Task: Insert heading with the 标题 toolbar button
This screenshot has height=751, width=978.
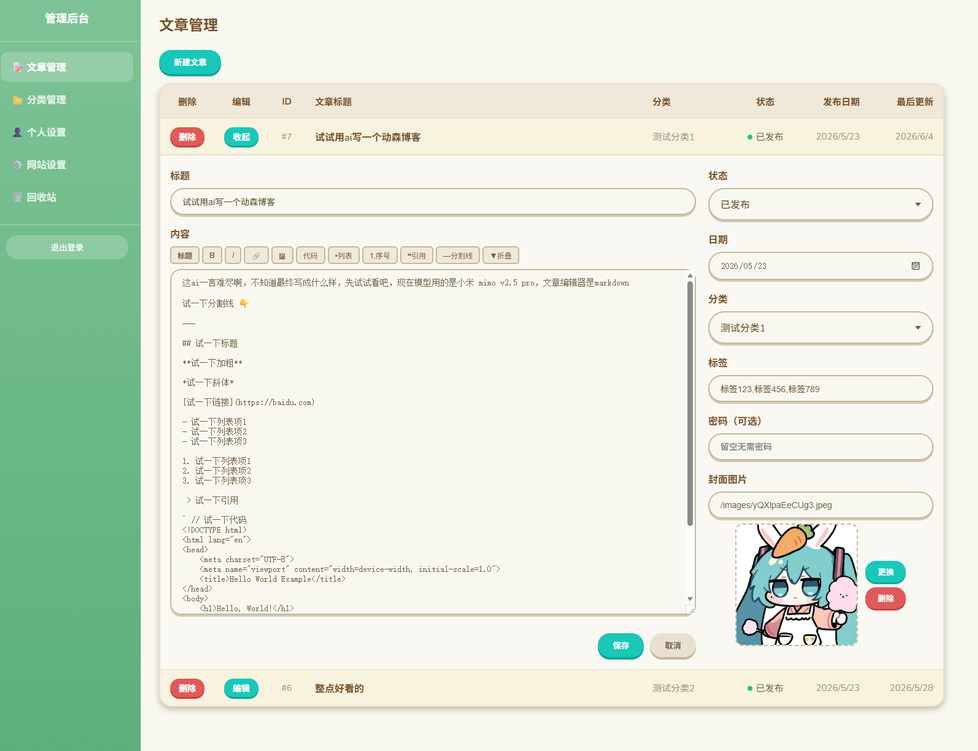Action: (x=185, y=255)
